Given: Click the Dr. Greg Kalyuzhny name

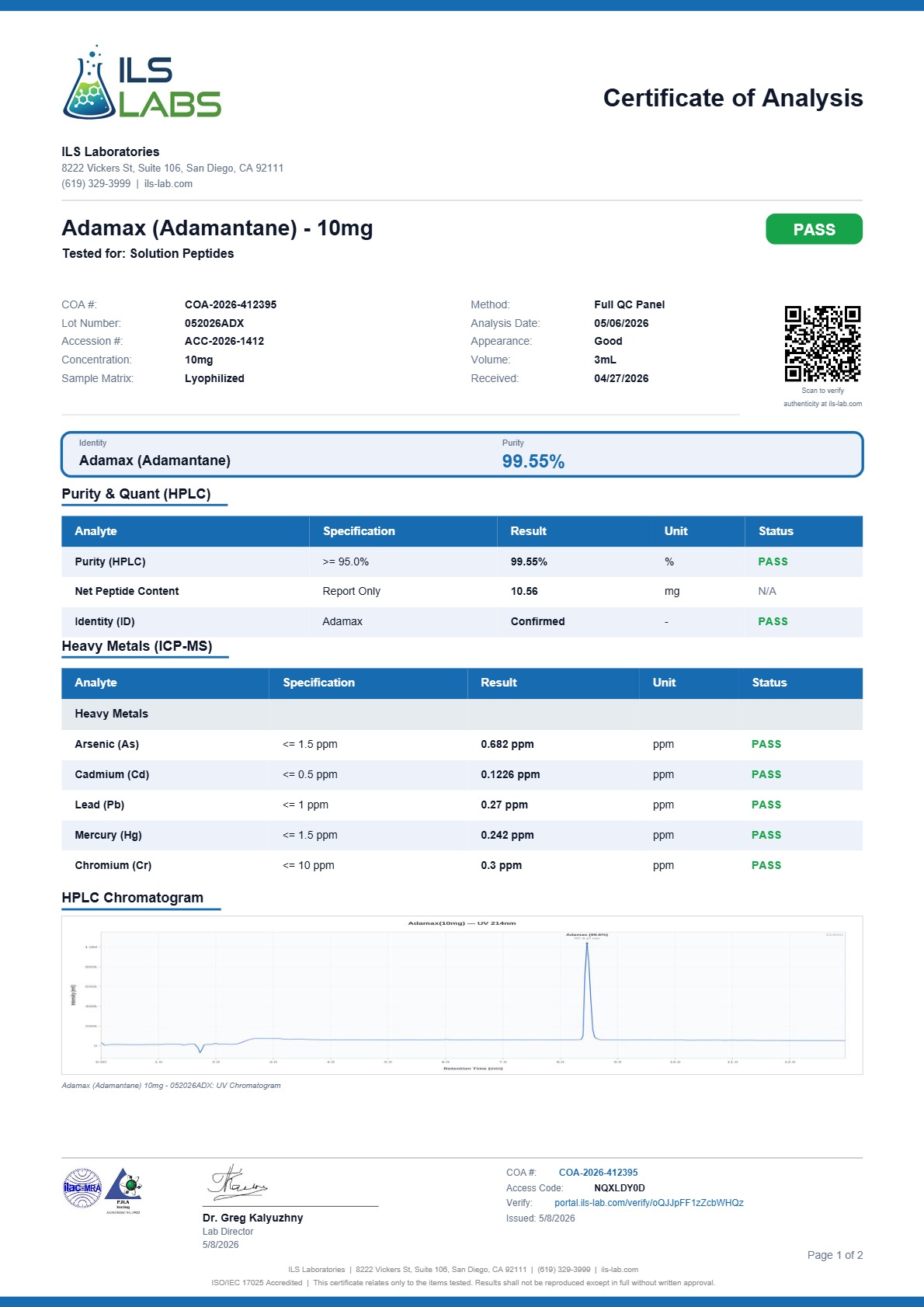Looking at the screenshot, I should pos(252,1218).
